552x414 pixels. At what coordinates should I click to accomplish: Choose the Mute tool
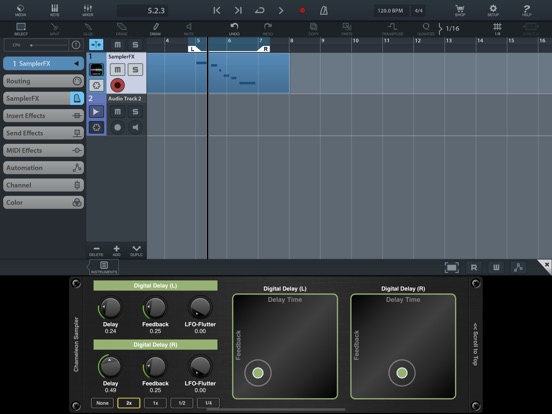(x=189, y=29)
